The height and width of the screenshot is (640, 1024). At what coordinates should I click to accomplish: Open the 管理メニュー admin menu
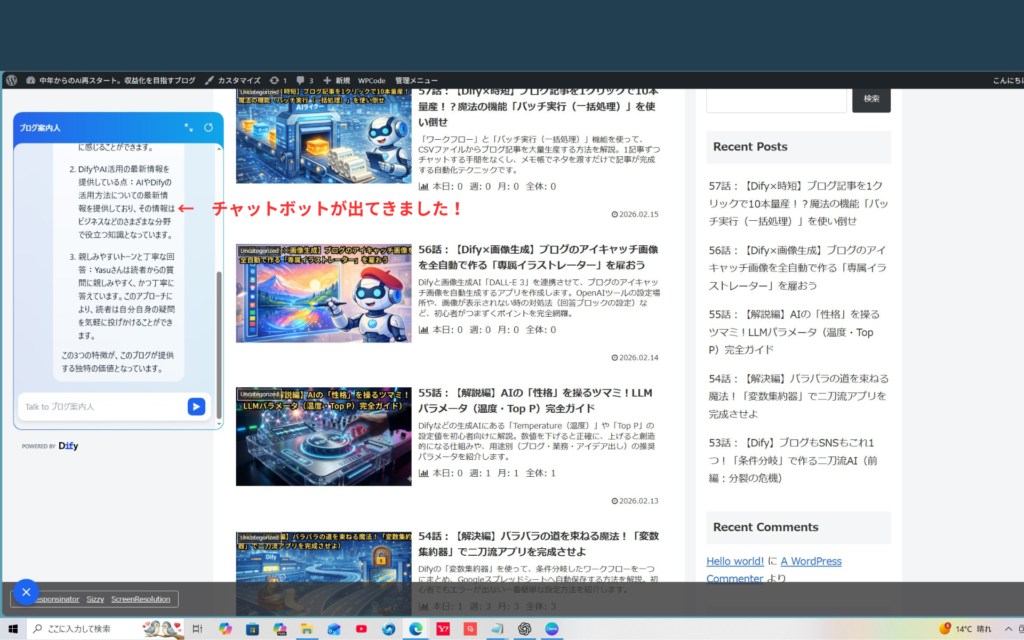tap(415, 80)
